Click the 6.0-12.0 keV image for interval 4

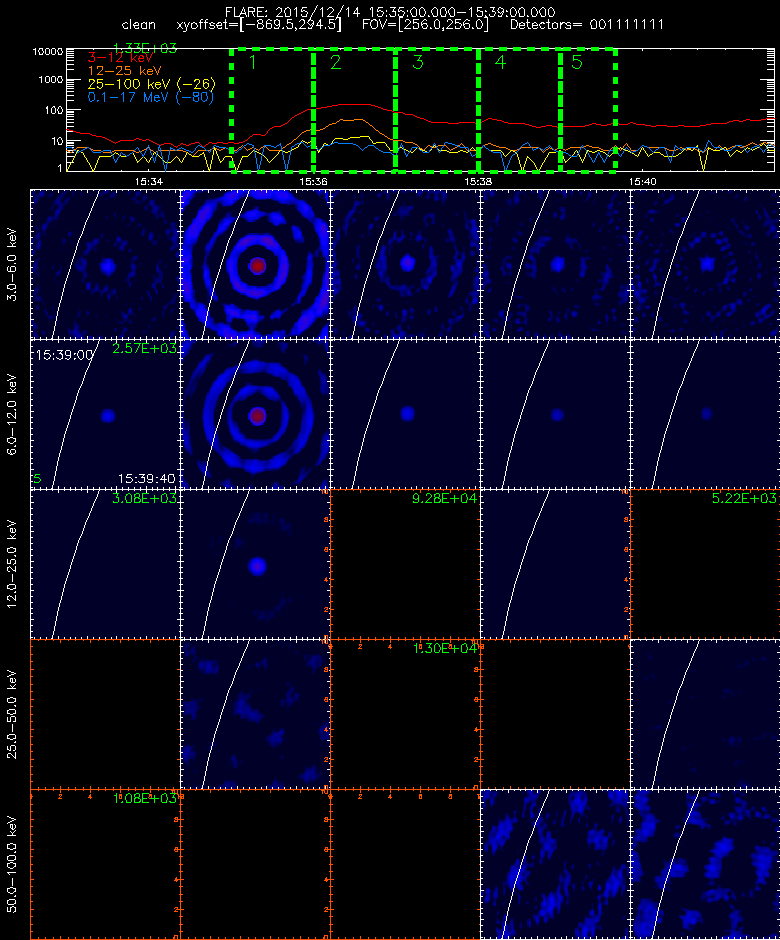[555, 414]
